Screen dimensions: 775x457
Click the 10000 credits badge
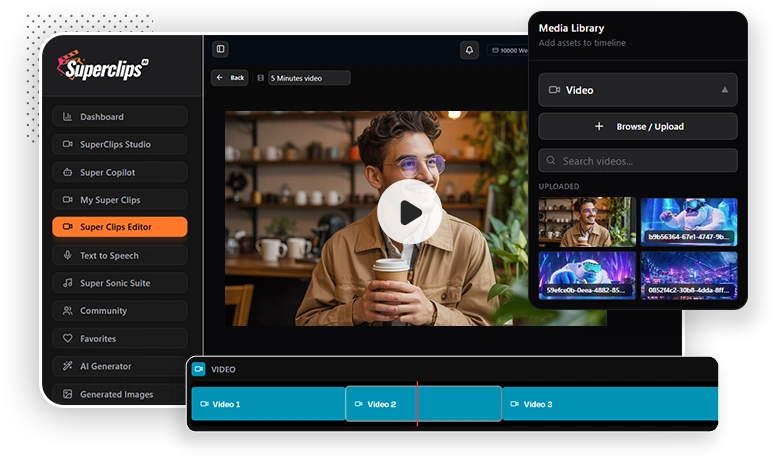click(x=508, y=50)
